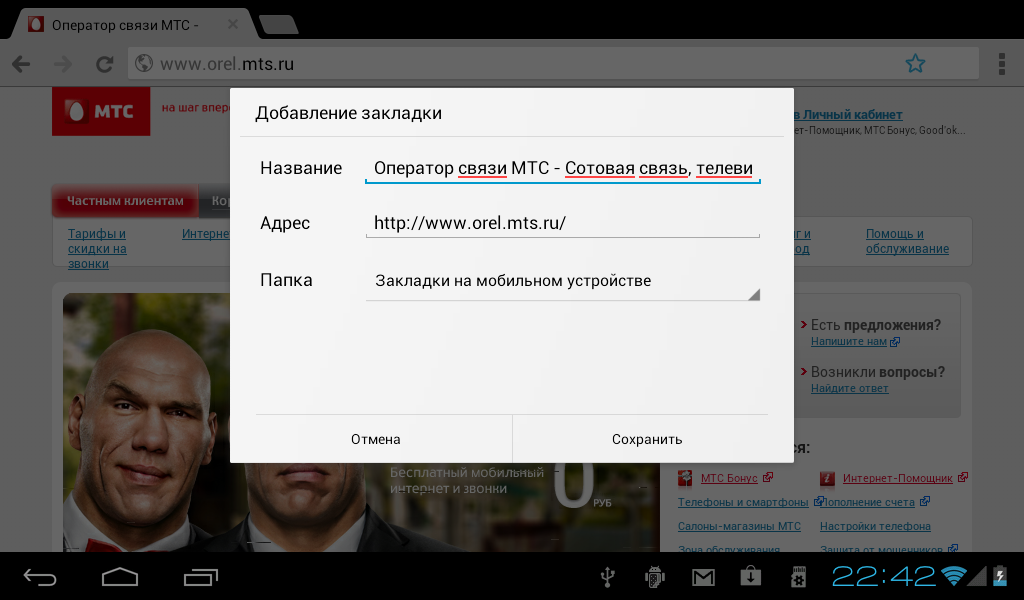The image size is (1024, 600).
Task: Edit the Адрес URL field
Action: [563, 223]
